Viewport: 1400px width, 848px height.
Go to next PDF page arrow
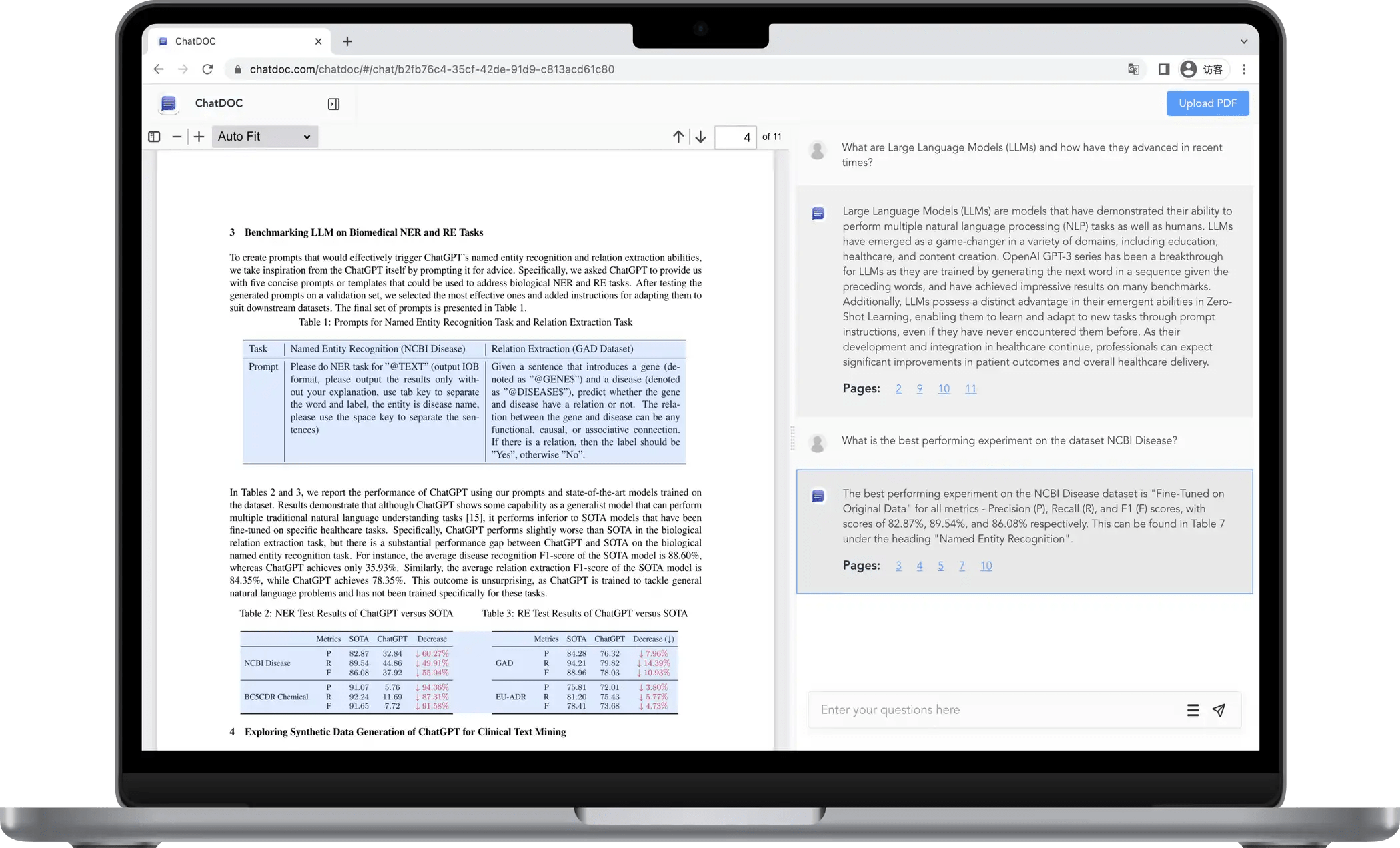(700, 137)
